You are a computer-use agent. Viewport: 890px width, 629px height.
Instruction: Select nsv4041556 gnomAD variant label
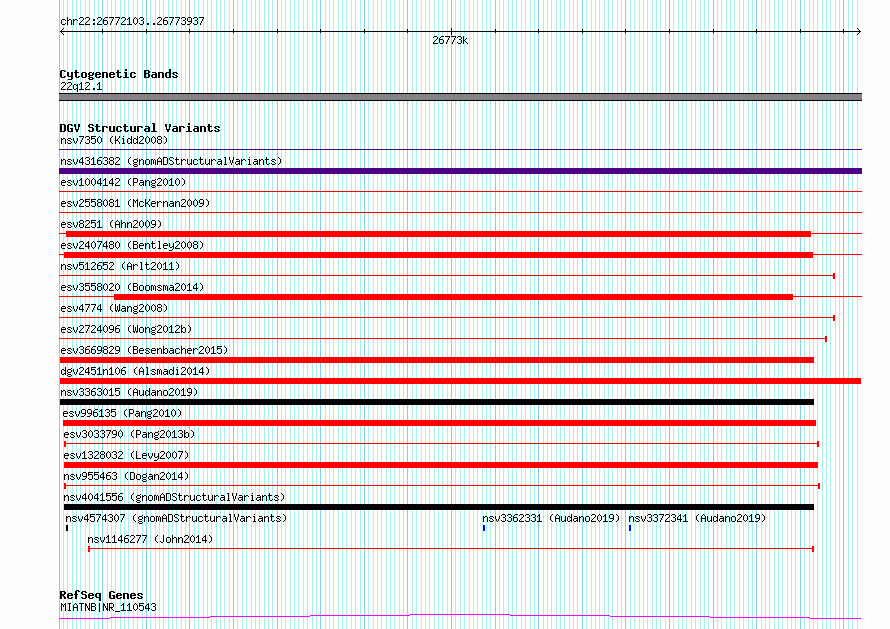click(x=174, y=497)
